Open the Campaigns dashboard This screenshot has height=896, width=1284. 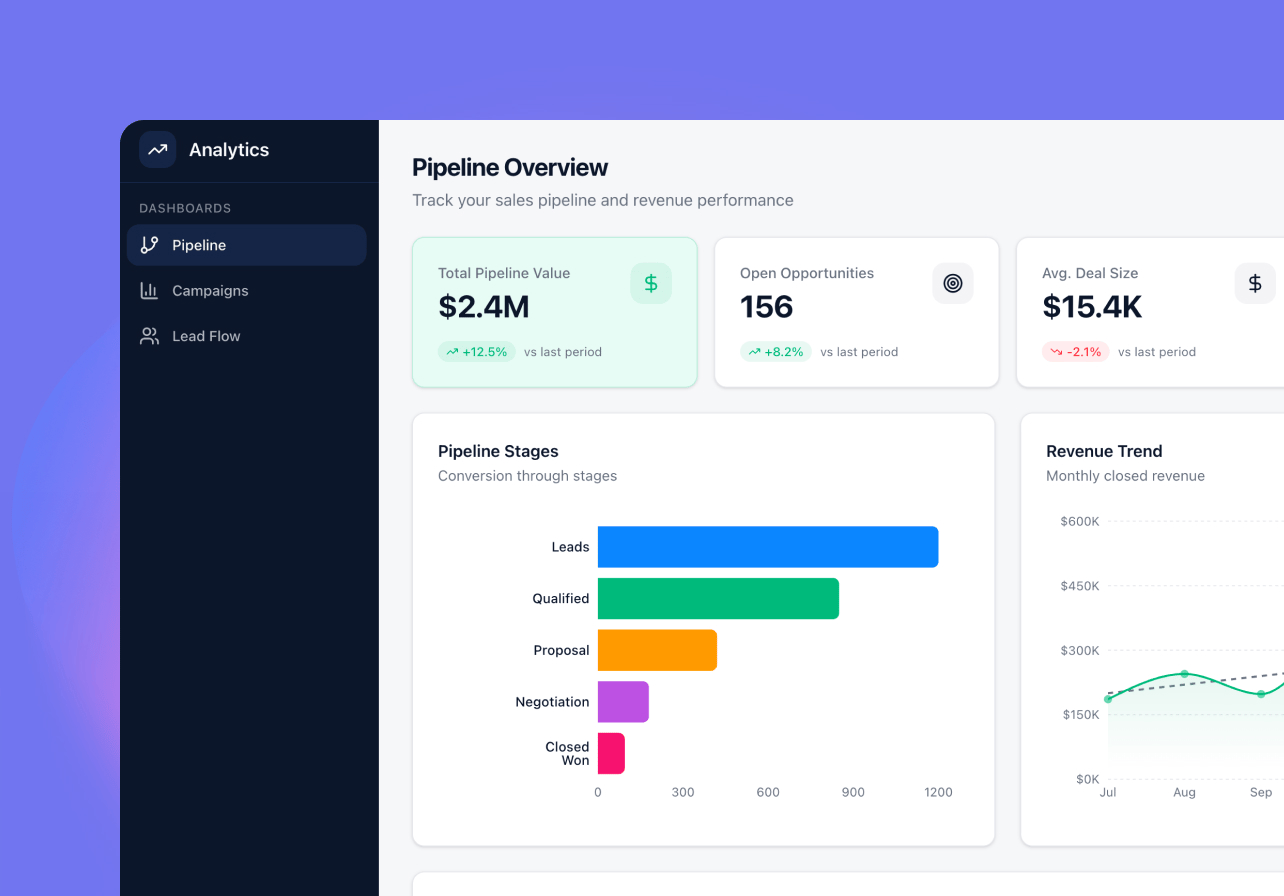[210, 291]
